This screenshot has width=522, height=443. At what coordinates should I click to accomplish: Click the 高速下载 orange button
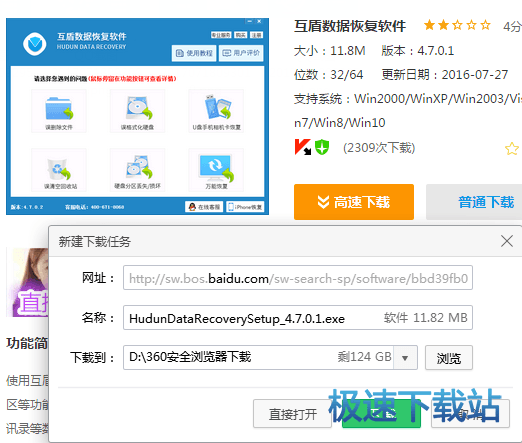pyautogui.click(x=354, y=202)
